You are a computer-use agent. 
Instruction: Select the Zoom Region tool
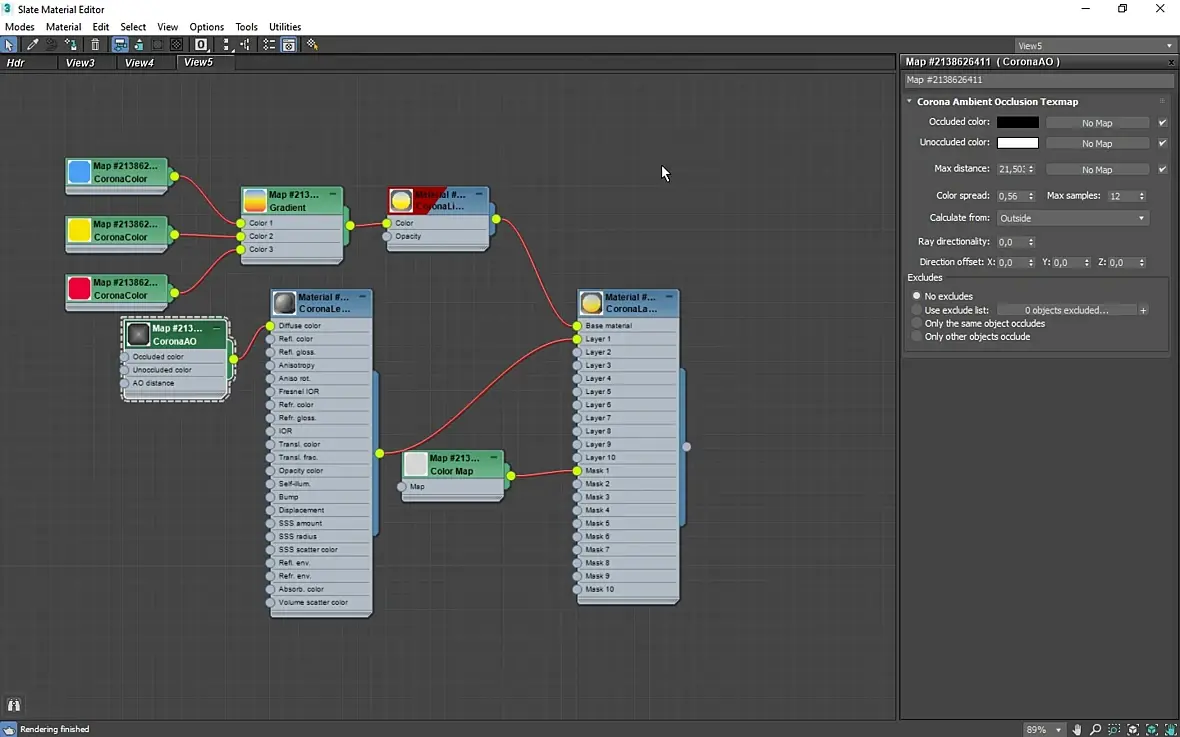coord(1114,729)
